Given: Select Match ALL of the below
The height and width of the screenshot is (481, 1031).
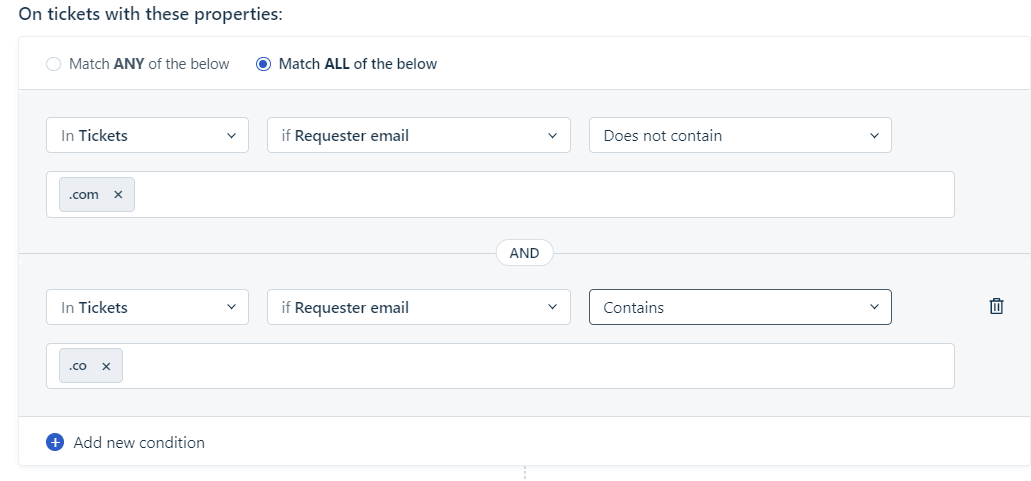Looking at the screenshot, I should 264,64.
